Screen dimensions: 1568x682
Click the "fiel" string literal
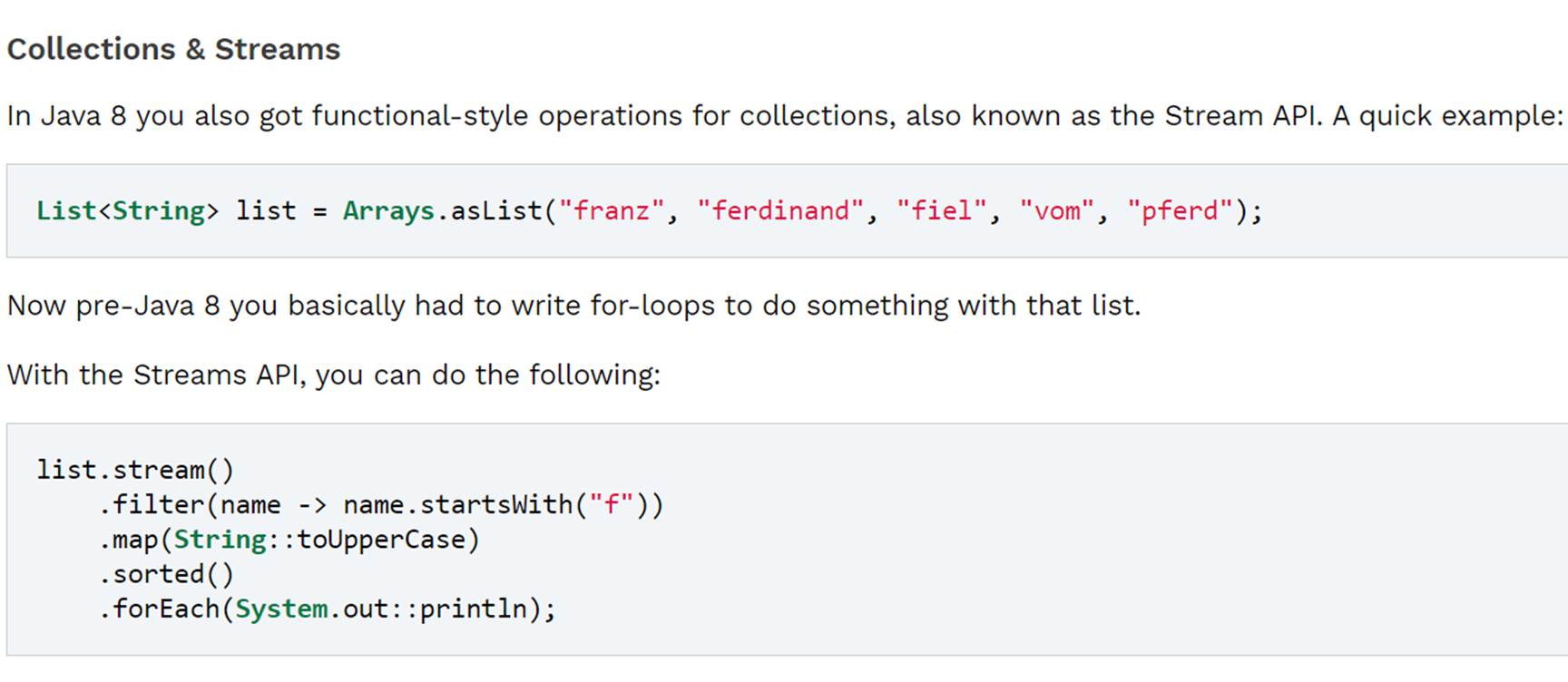pos(941,210)
